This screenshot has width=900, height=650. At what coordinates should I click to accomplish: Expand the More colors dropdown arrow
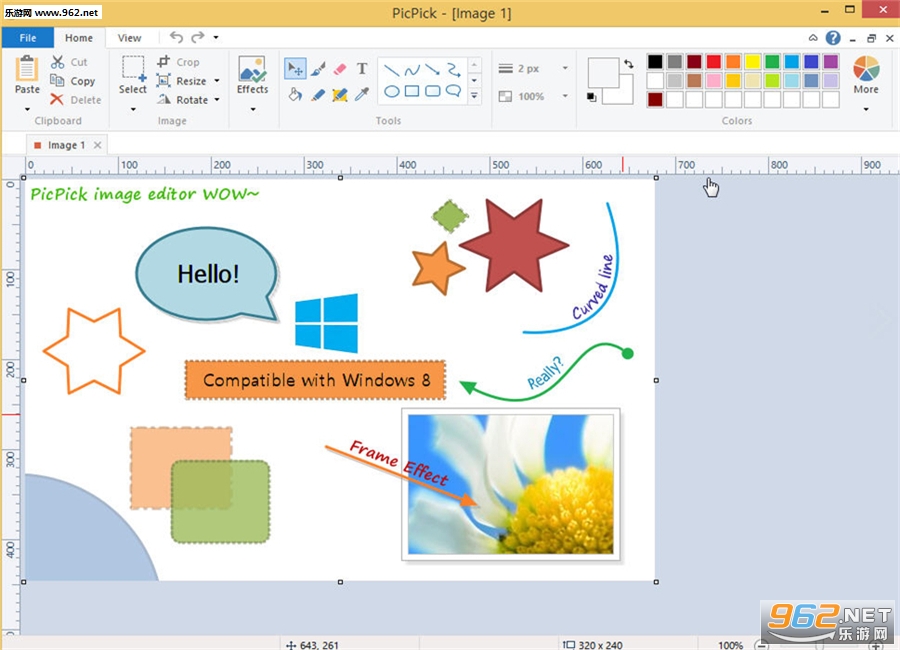pyautogui.click(x=866, y=109)
